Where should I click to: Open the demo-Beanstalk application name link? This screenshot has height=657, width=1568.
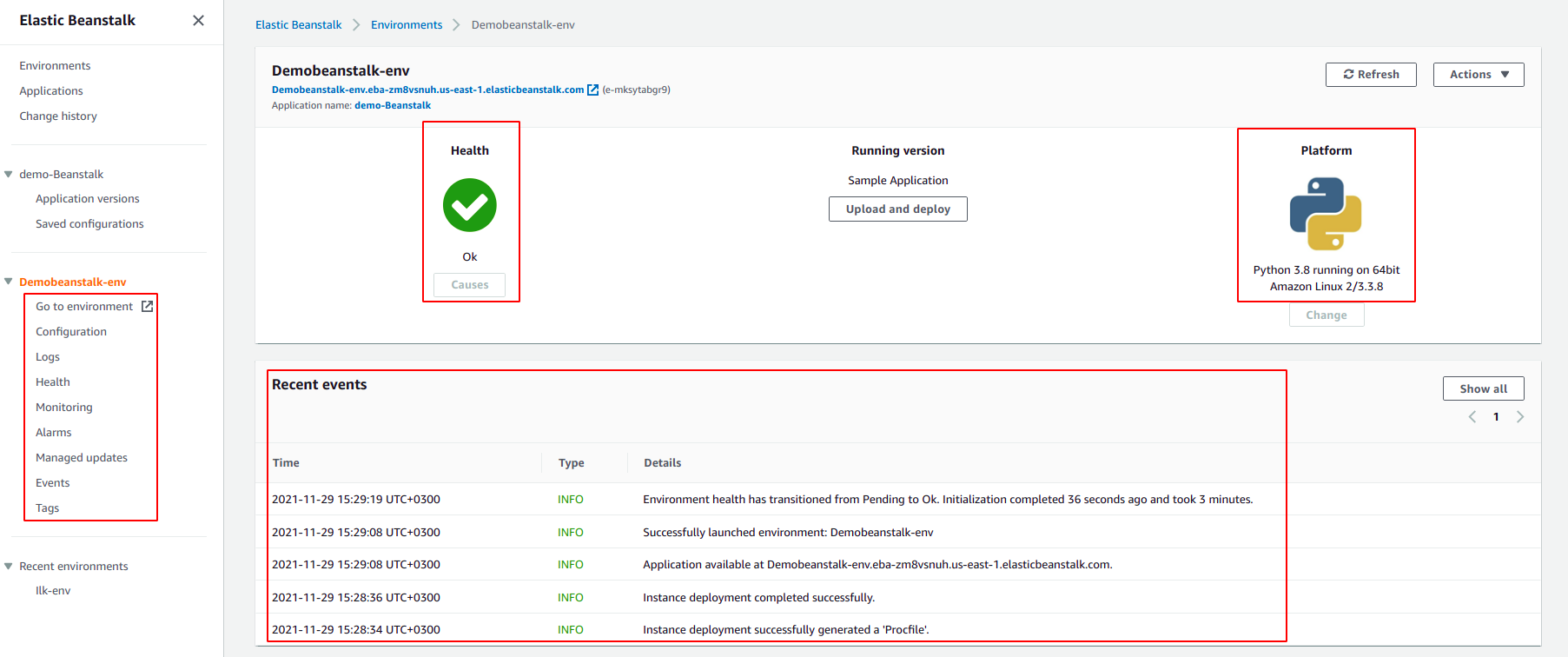(393, 105)
